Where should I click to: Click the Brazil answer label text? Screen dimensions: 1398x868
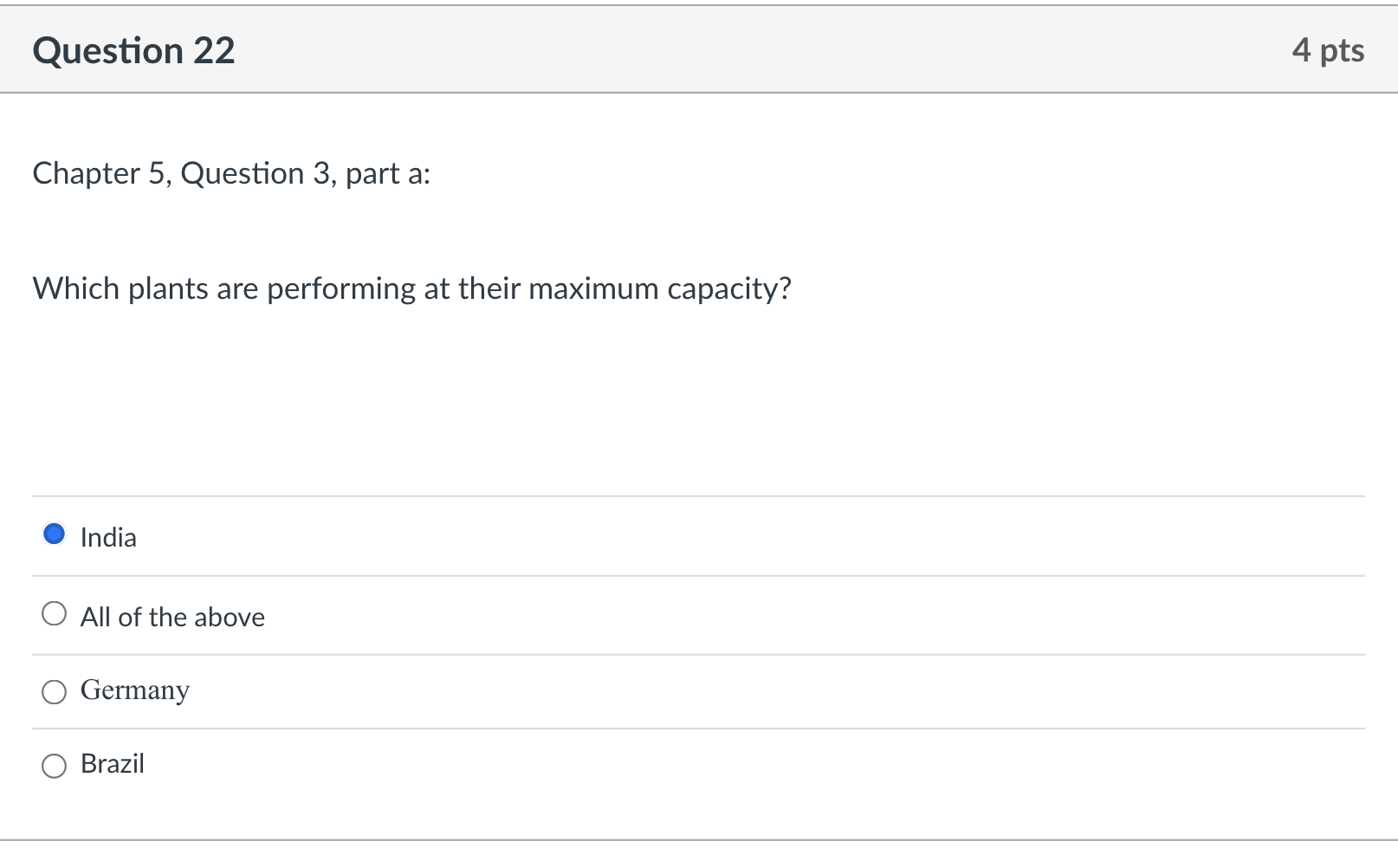113,764
